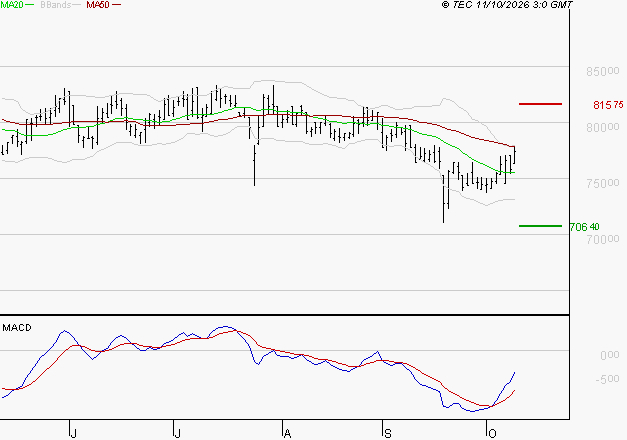Click the green 706.40 support value
Viewport: 627px width, 440px height.
tap(585, 227)
